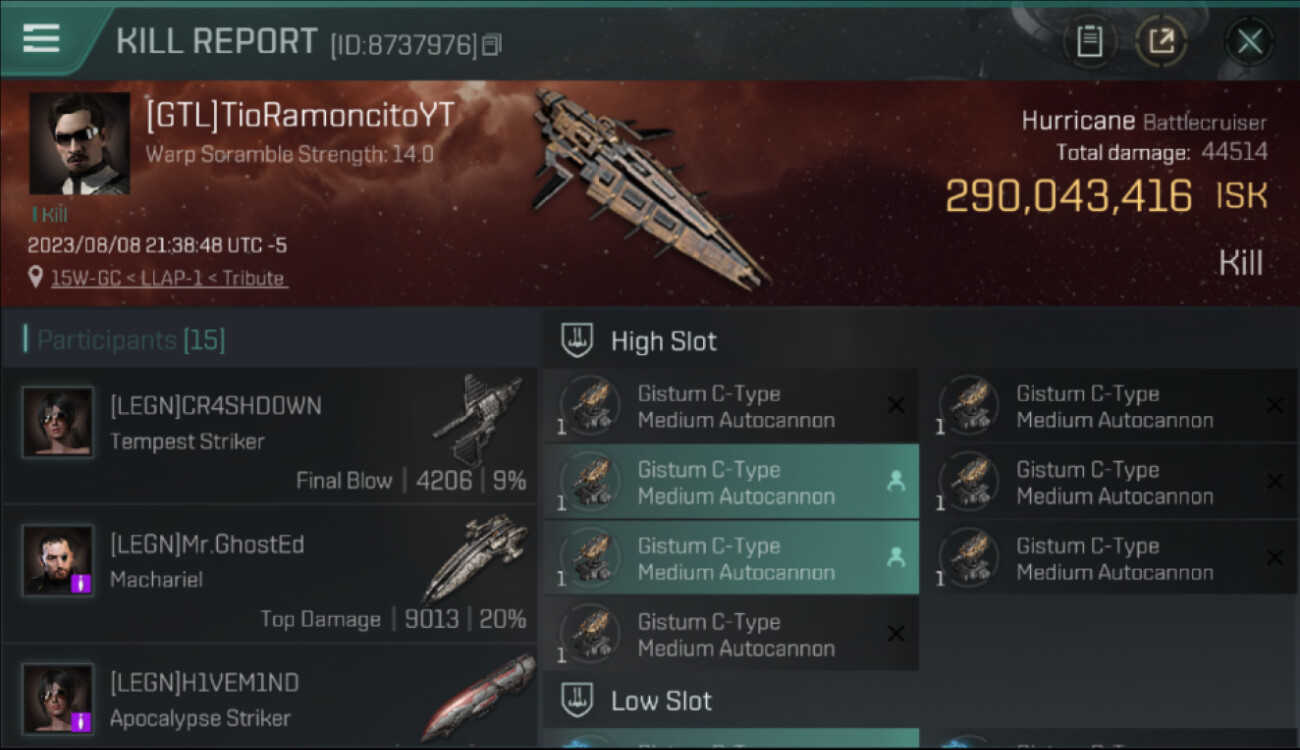Image resolution: width=1300 pixels, height=750 pixels.
Task: Select participant H1VEM1ND Apocalypse Striker
Action: tap(269, 698)
